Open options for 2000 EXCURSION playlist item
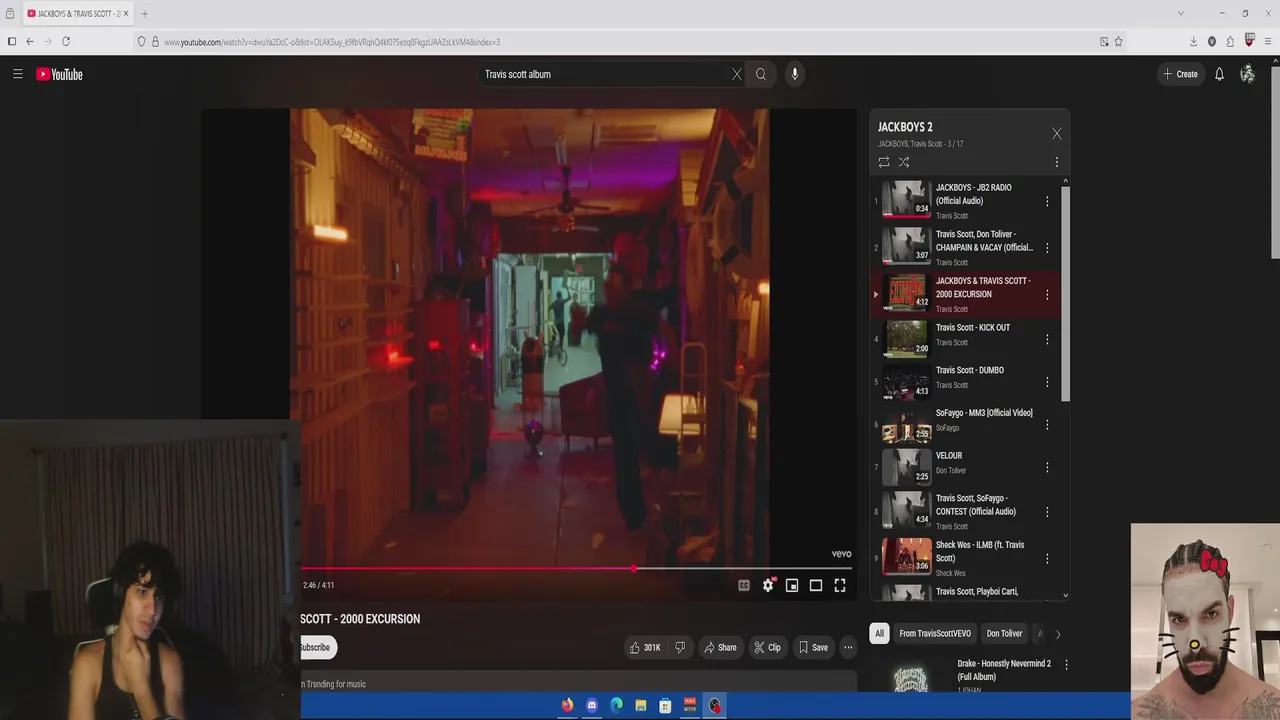This screenshot has width=1280, height=720. (1047, 295)
